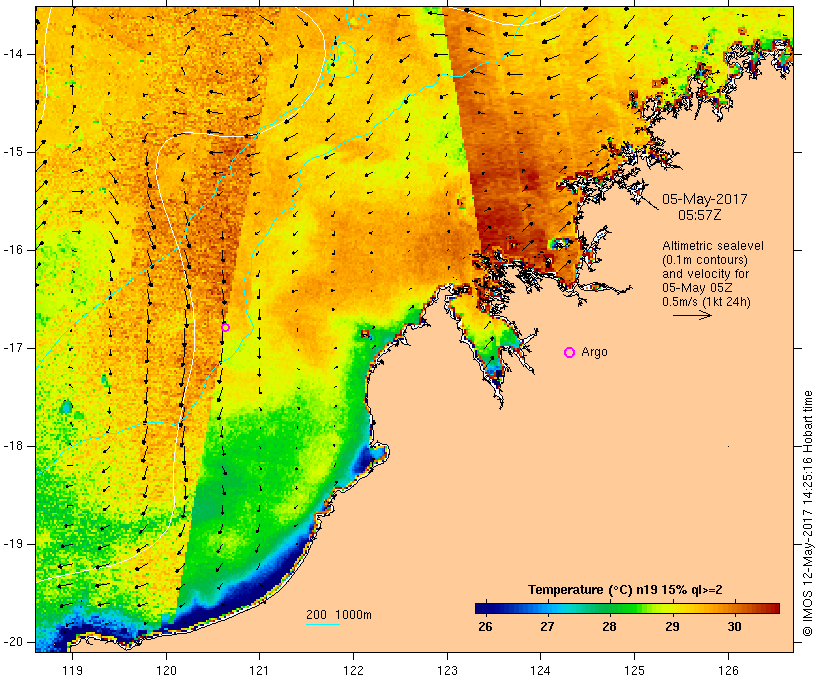Viewport: 820px width, 680px height.
Task: Click colorbar value '30'
Action: [x=734, y=627]
